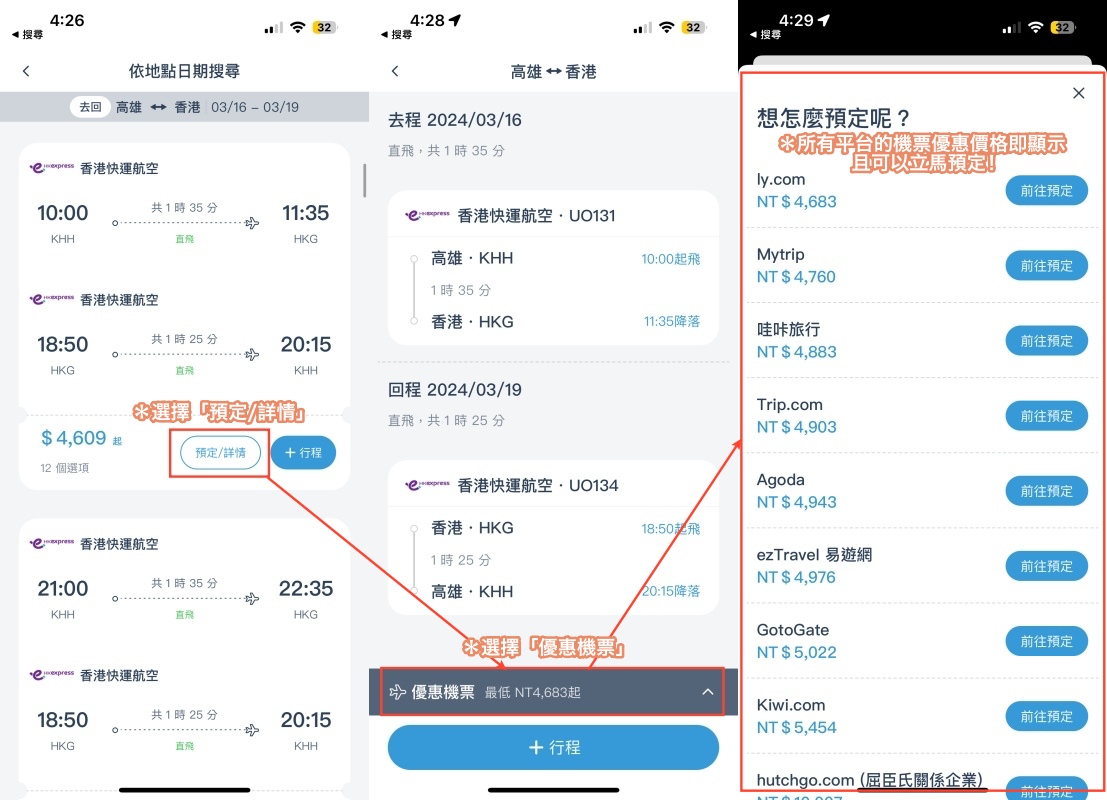This screenshot has width=1107, height=800.
Task: Tap the $ 4,609 起 price
Action: coord(81,438)
